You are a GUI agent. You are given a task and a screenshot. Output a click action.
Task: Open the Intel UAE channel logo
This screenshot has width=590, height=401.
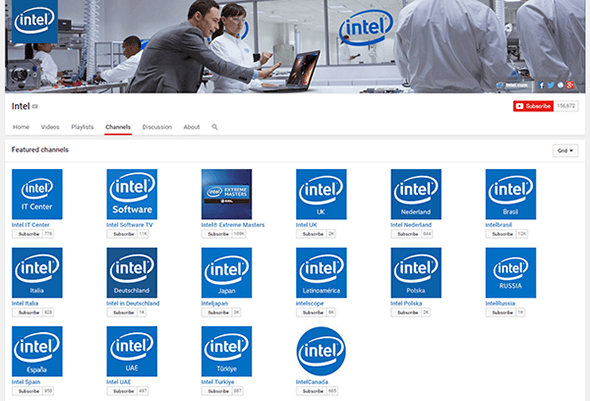point(132,351)
